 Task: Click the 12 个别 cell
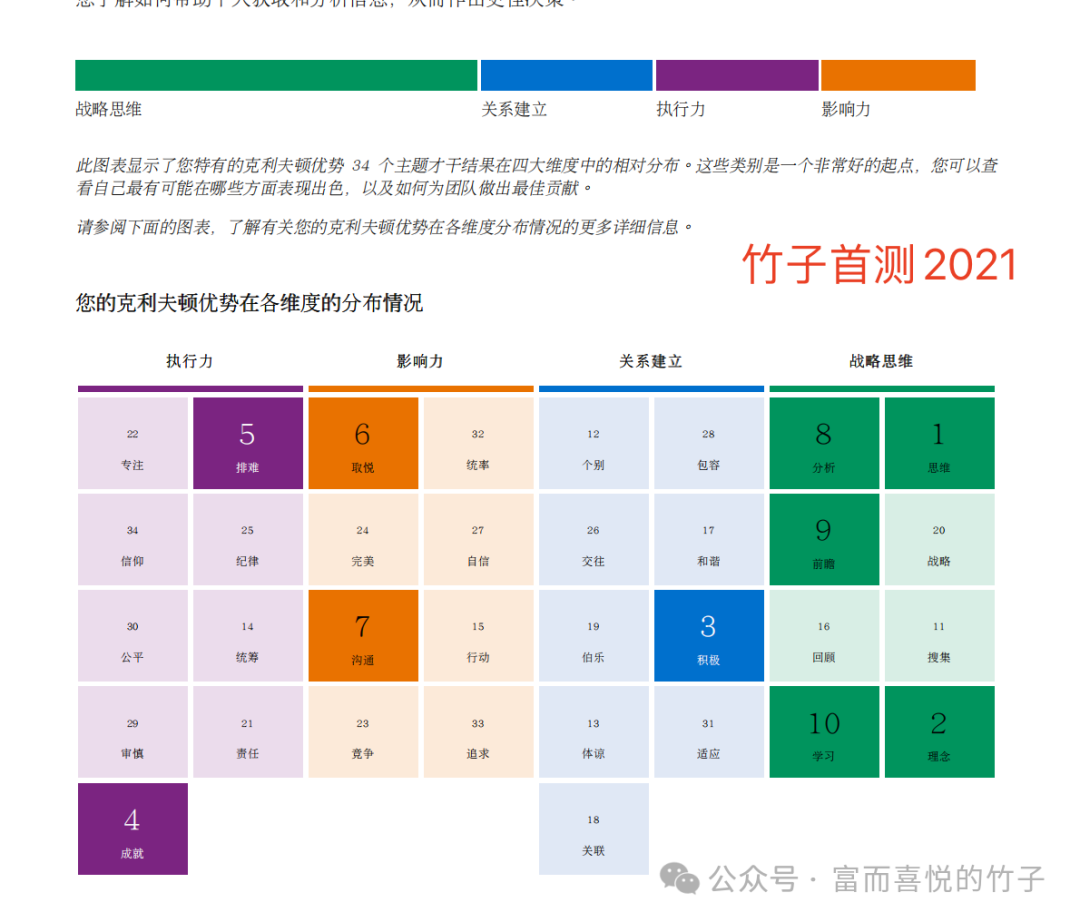(x=594, y=443)
